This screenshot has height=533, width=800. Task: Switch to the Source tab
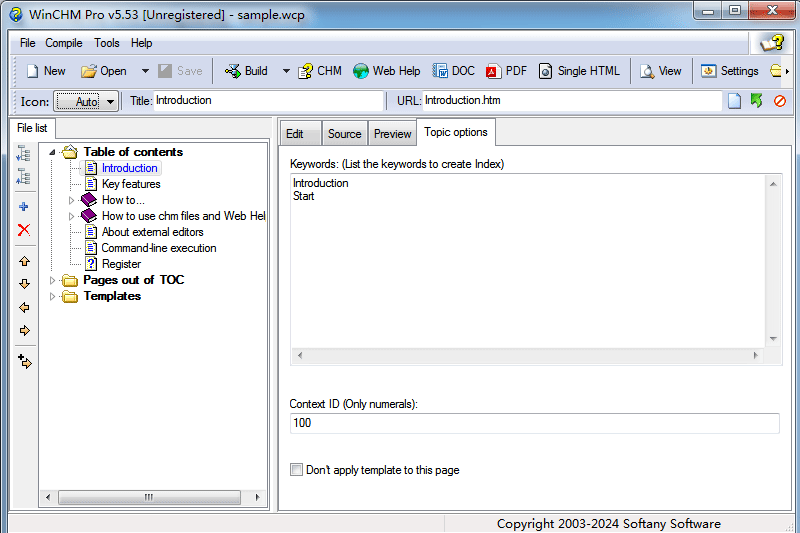click(345, 134)
